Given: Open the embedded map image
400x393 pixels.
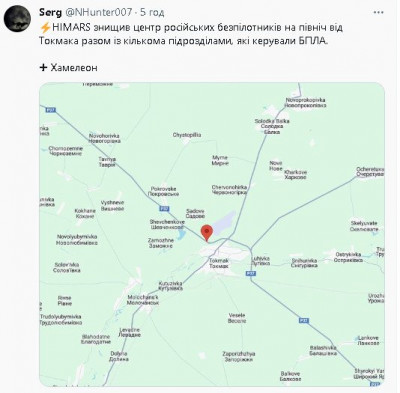Looking at the screenshot, I should pyautogui.click(x=212, y=235).
